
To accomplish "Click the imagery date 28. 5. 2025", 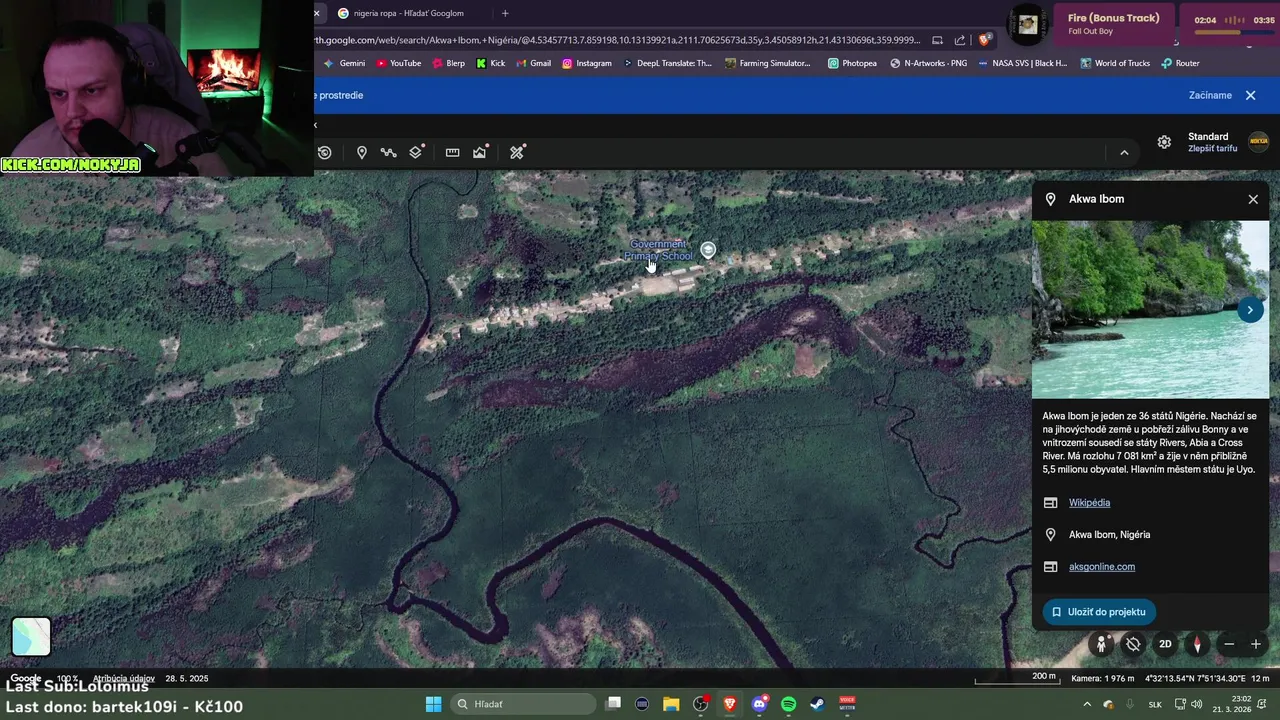I will point(187,678).
